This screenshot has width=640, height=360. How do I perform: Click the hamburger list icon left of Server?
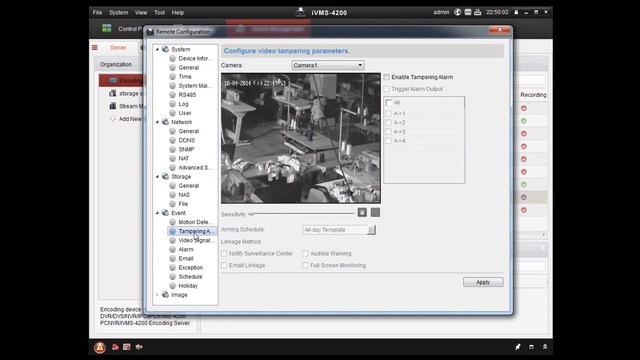[x=95, y=48]
